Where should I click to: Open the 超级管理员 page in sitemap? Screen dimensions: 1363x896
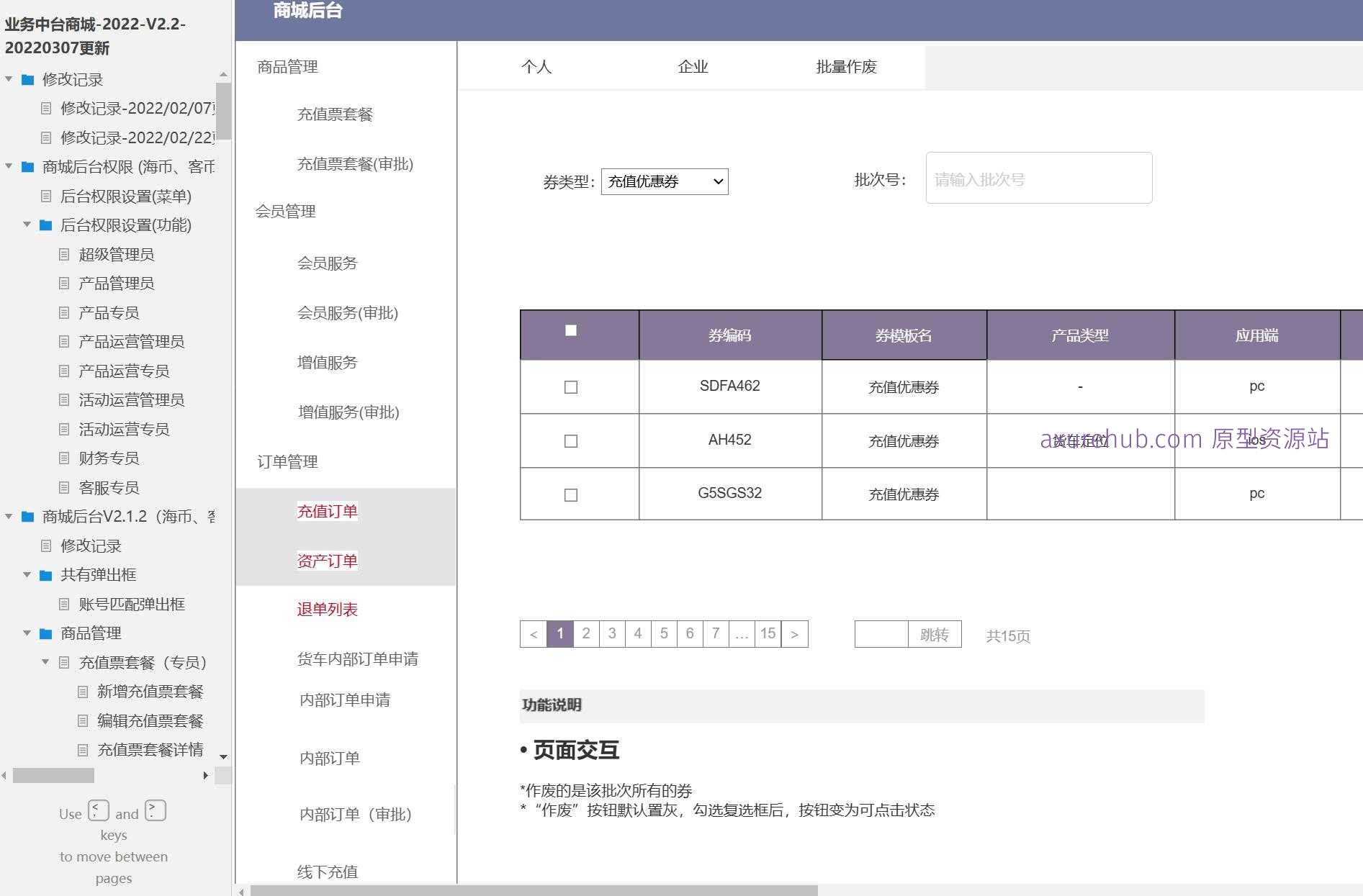coord(118,254)
